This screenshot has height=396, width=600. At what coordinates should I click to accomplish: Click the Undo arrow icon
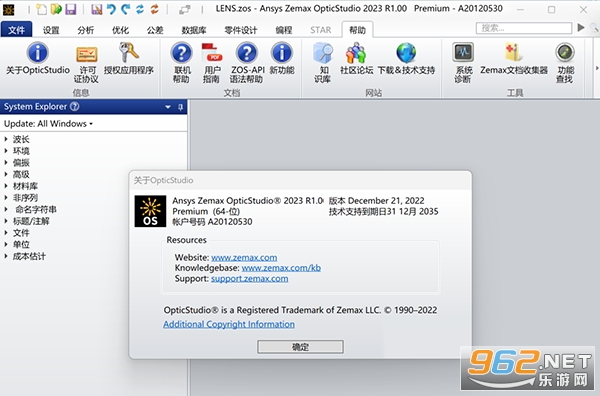pos(111,9)
